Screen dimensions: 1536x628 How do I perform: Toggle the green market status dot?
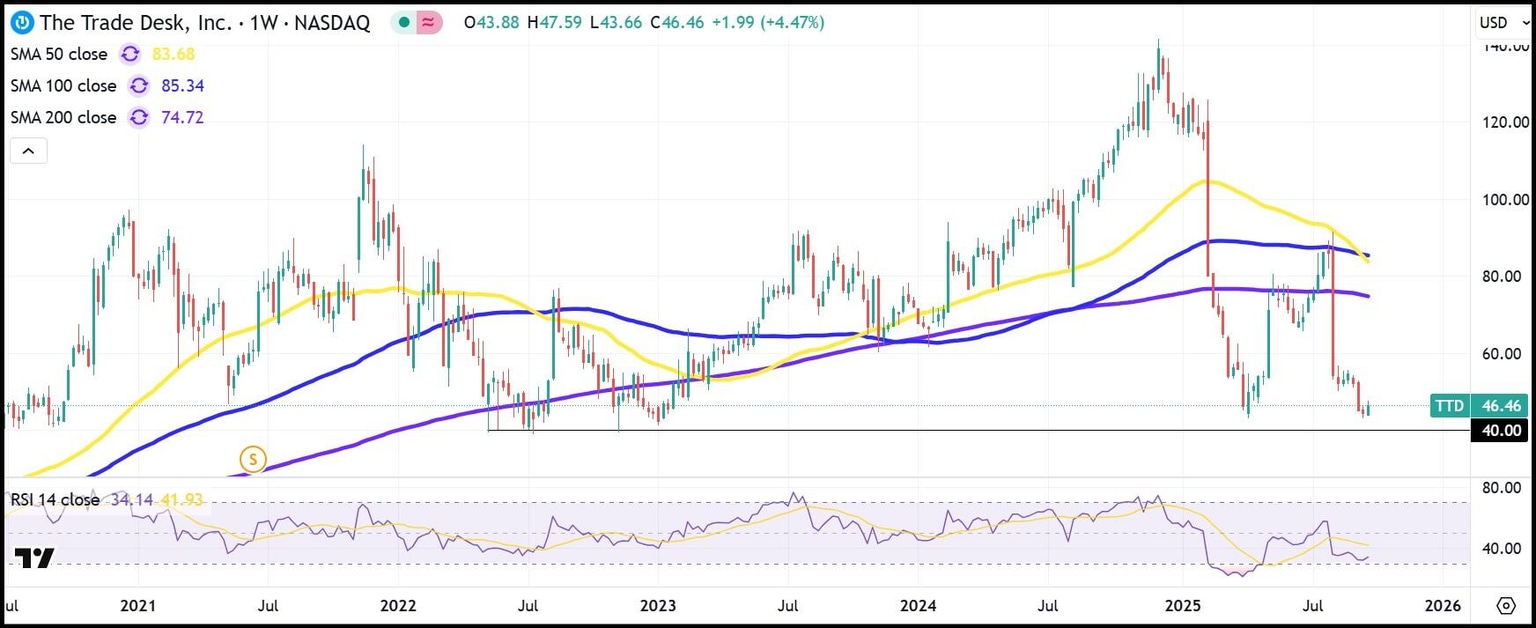[x=403, y=22]
